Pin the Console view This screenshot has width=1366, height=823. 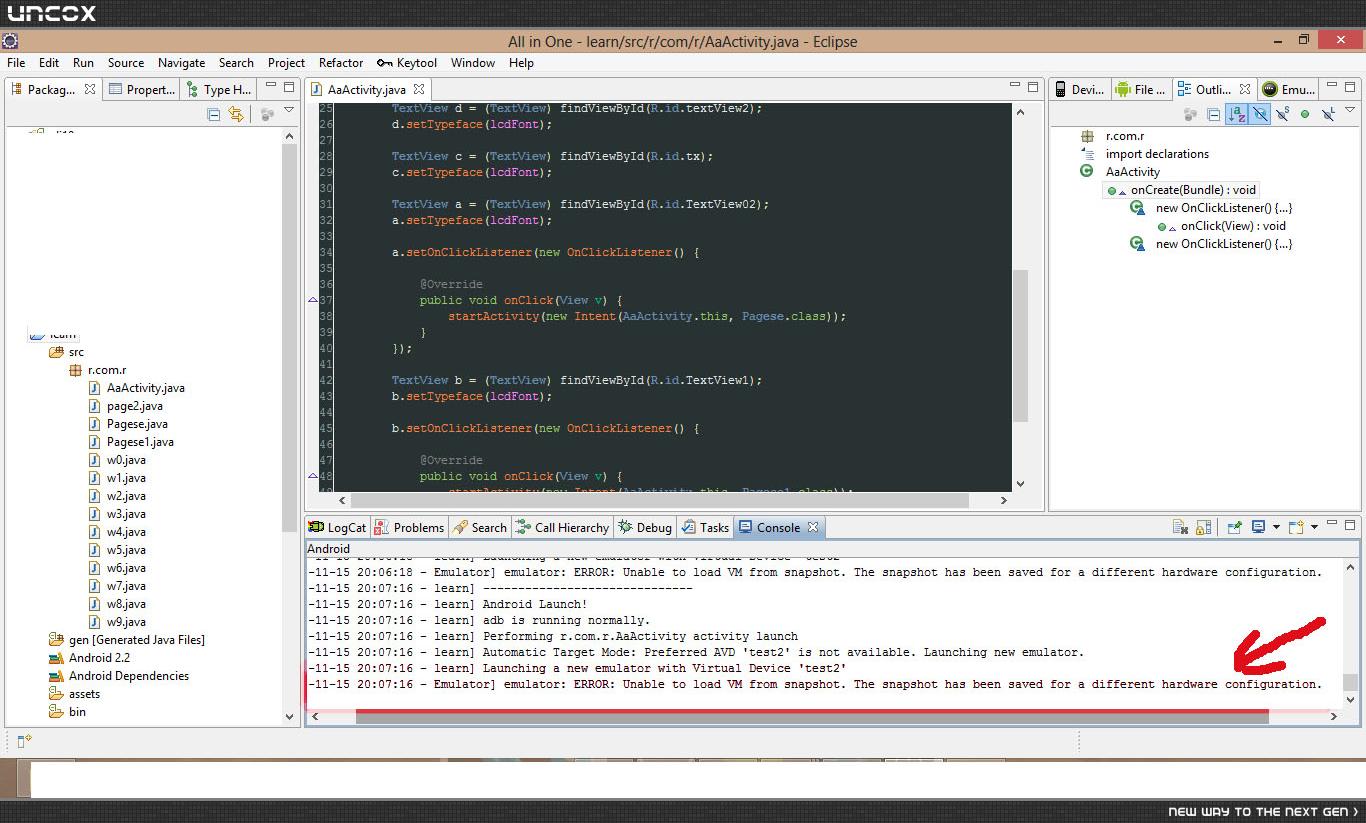[x=1235, y=527]
